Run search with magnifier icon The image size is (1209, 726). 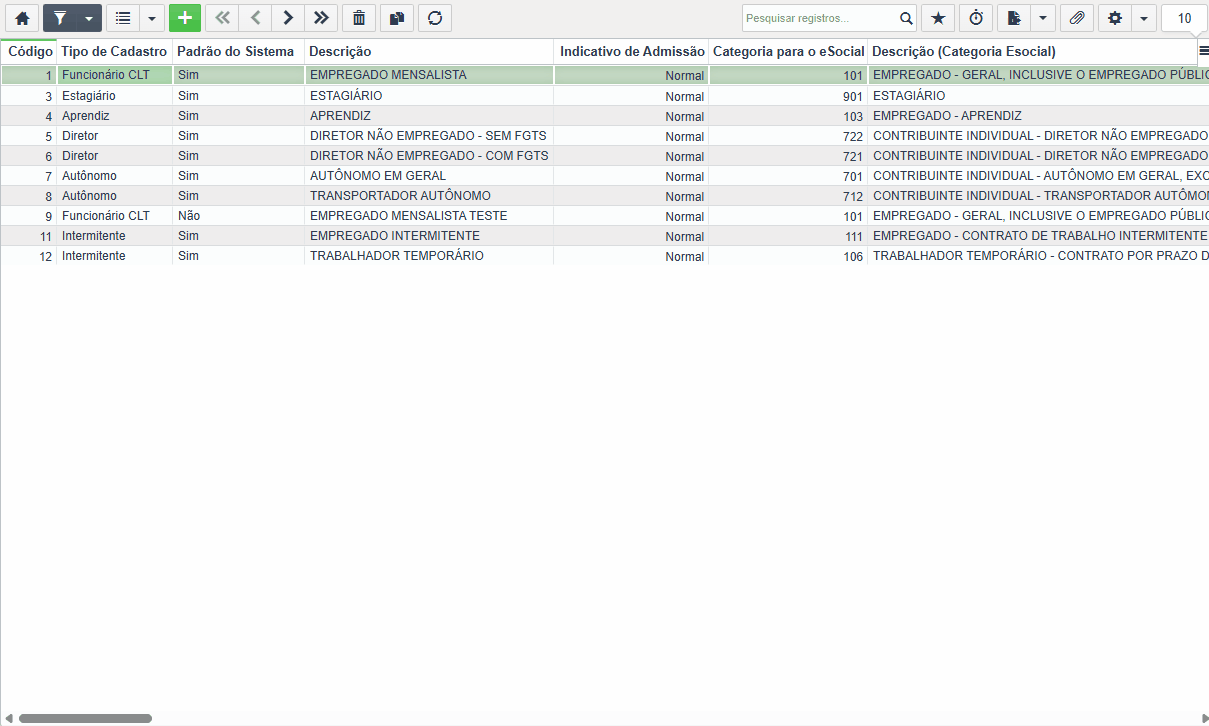point(906,18)
